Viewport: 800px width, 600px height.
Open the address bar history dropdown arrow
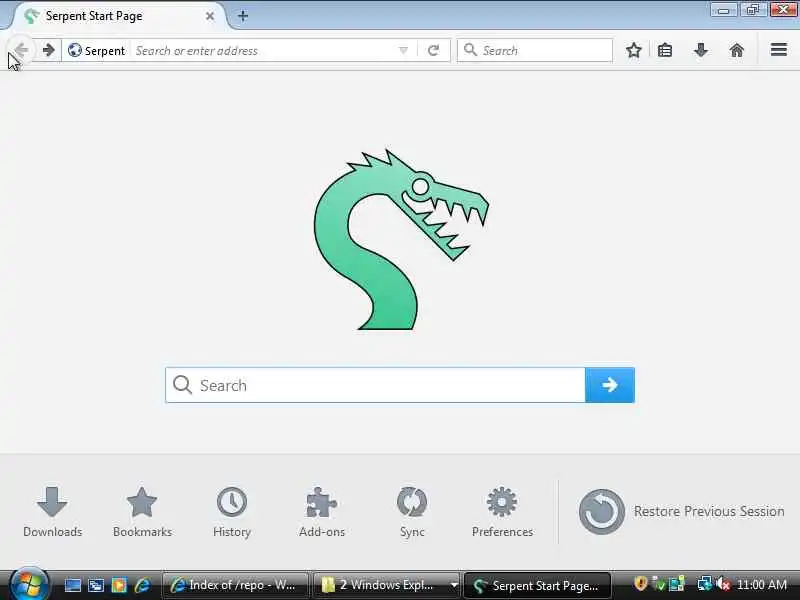click(403, 51)
